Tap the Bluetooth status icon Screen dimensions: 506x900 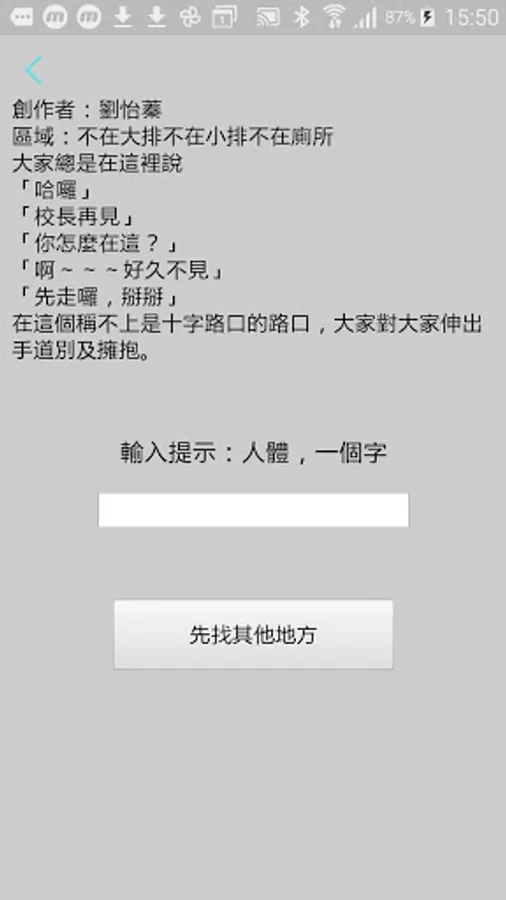[301, 17]
